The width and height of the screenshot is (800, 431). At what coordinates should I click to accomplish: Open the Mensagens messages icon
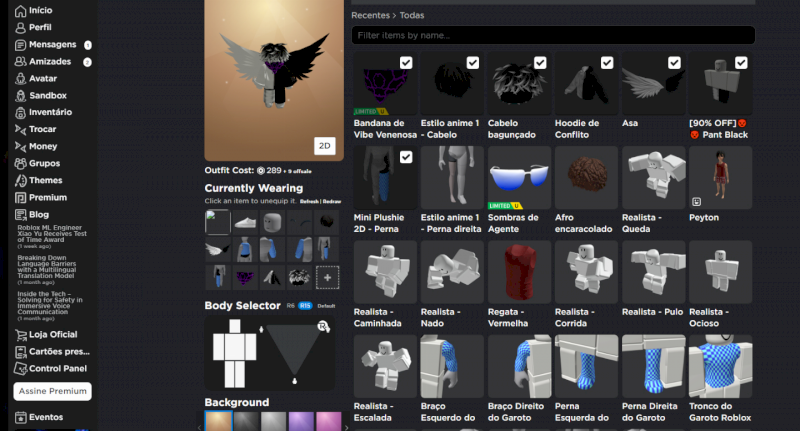click(x=20, y=45)
